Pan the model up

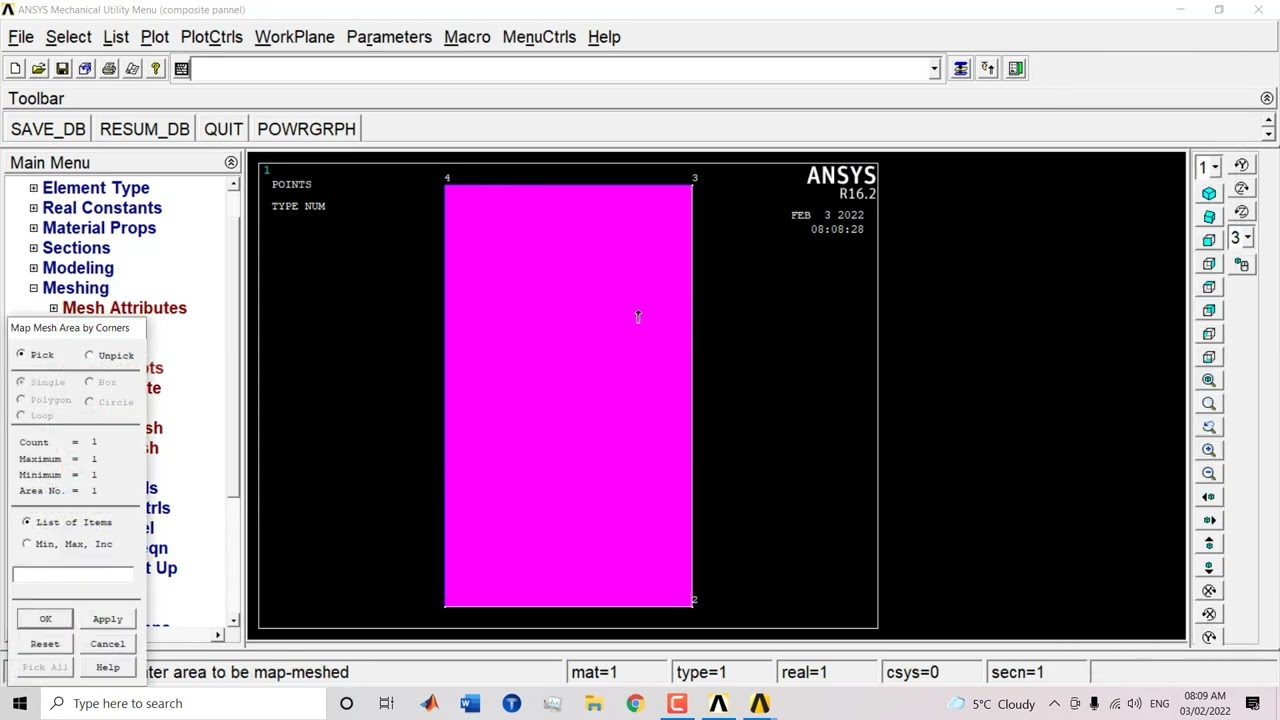point(1209,544)
